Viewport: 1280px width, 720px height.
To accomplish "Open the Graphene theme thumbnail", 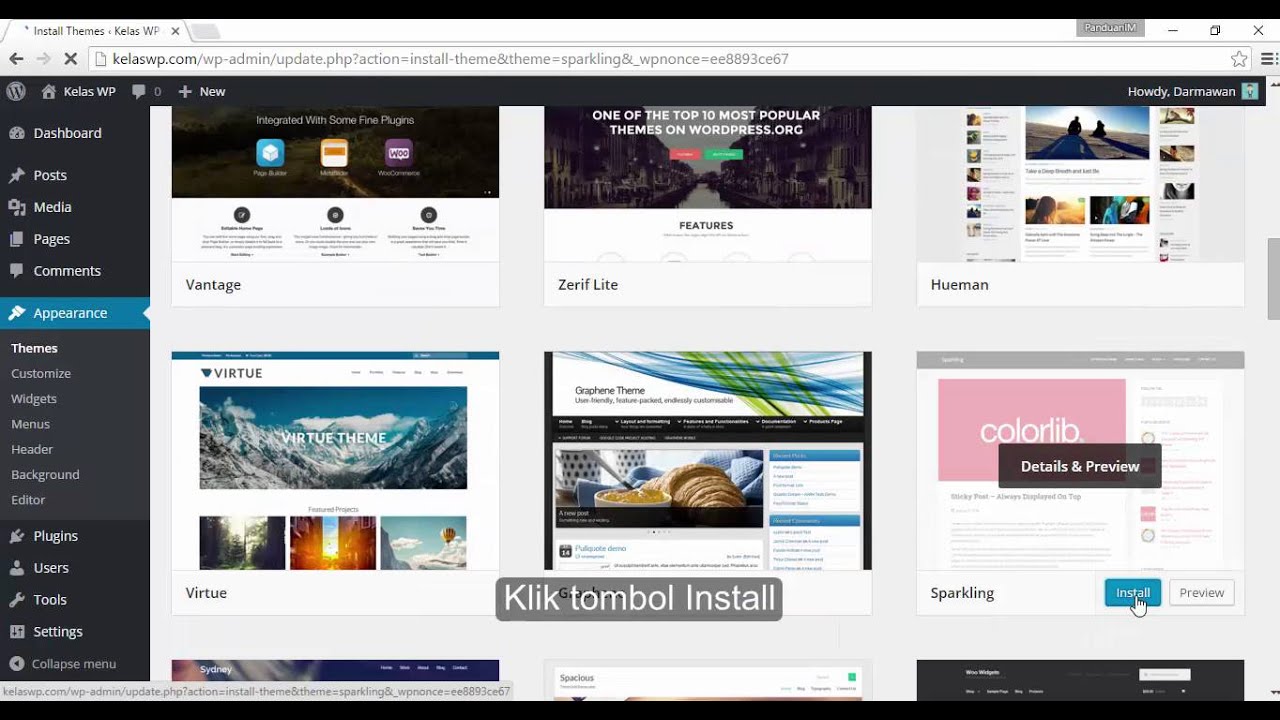I will pos(707,461).
